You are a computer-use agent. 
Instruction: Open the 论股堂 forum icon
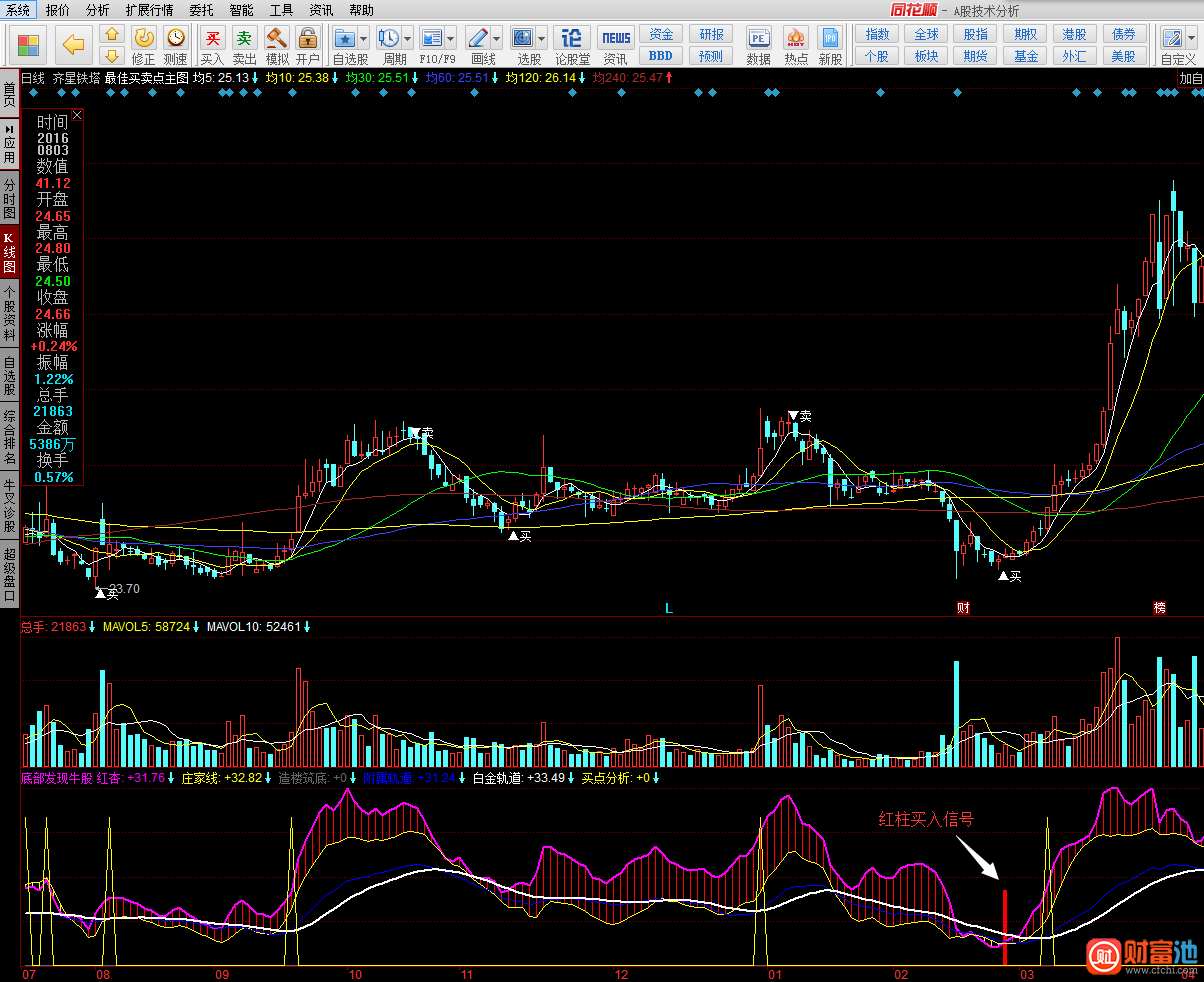[571, 39]
